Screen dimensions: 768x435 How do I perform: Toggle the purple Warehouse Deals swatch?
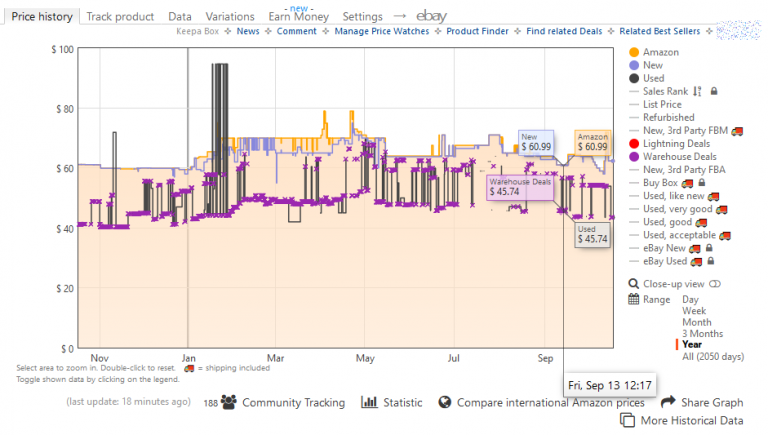pyautogui.click(x=634, y=157)
